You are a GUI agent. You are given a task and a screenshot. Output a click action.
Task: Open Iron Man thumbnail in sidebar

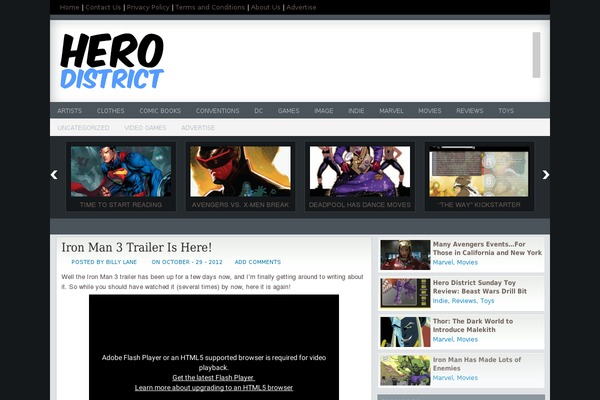[x=405, y=255]
